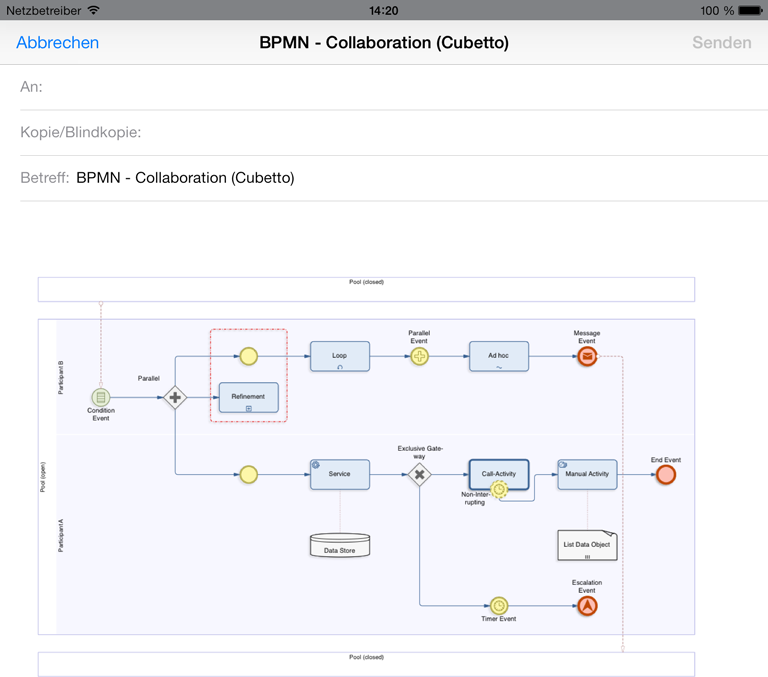The height and width of the screenshot is (677, 768).
Task: Tap the hand marker on Manual Activity
Action: point(563,464)
